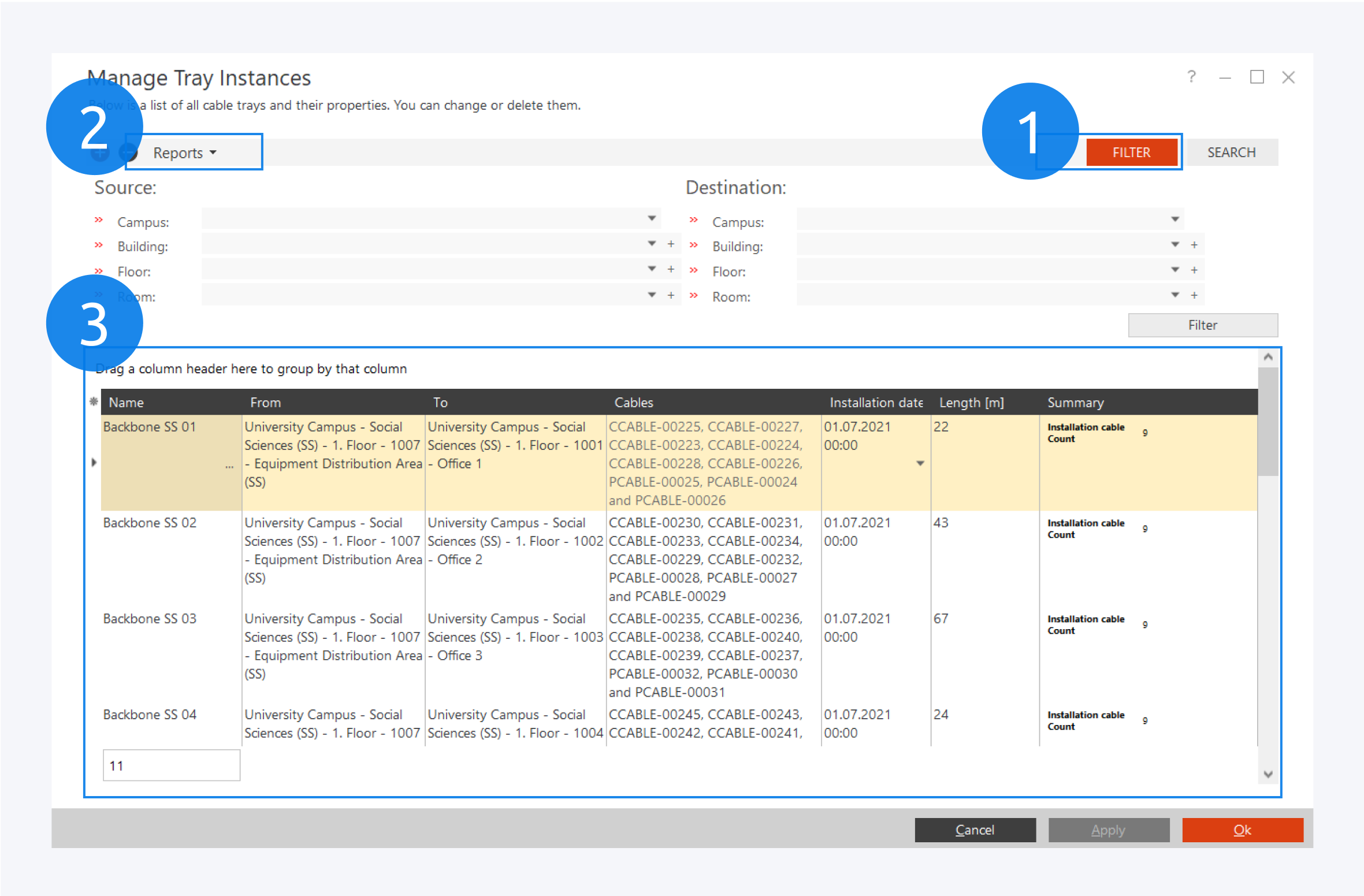Click the table scroll down arrow

pos(1268,775)
